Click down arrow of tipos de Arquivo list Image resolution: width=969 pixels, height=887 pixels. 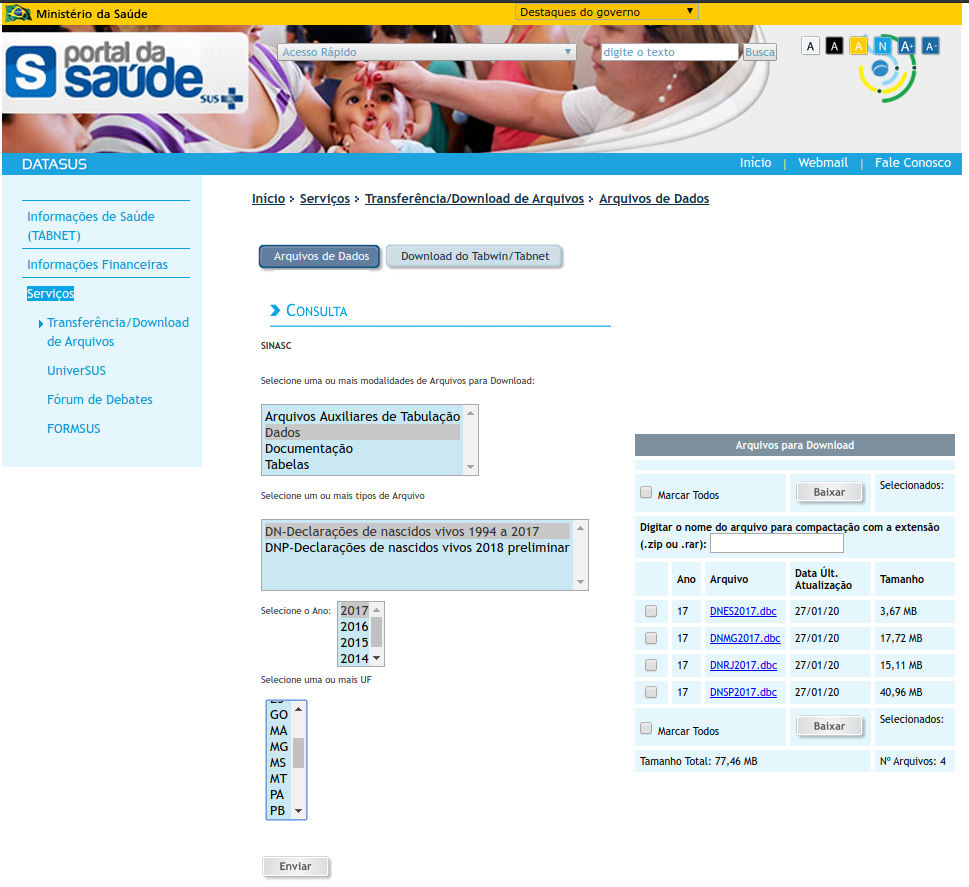[x=580, y=582]
